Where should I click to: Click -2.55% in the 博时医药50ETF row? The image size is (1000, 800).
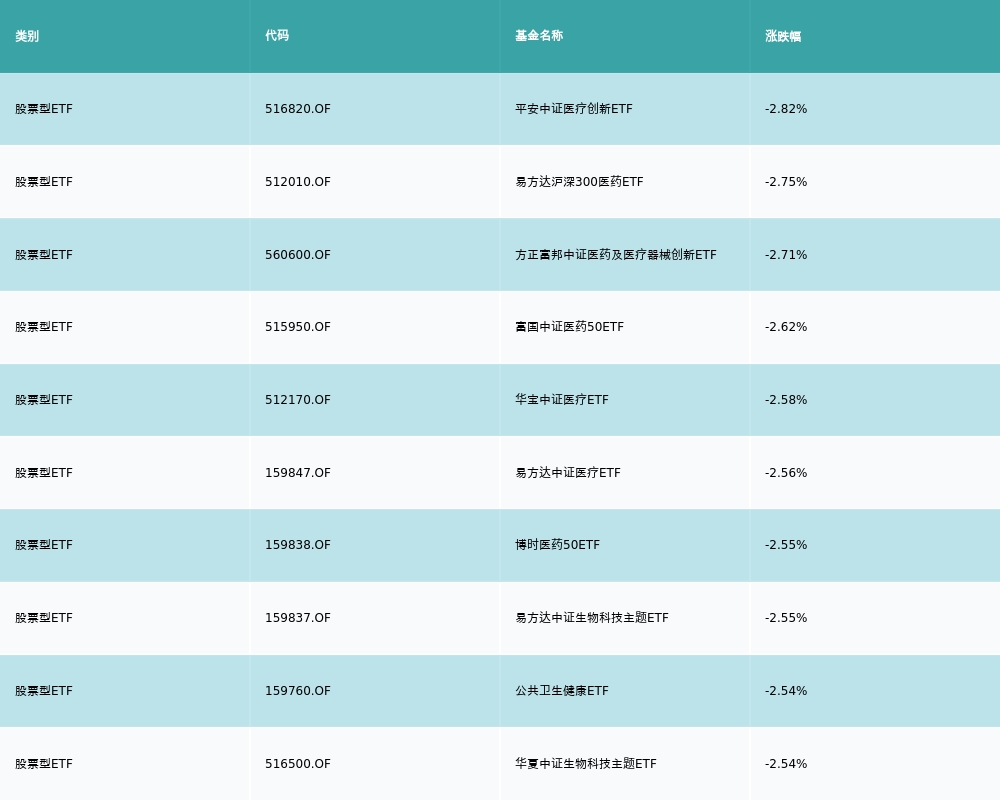[786, 545]
